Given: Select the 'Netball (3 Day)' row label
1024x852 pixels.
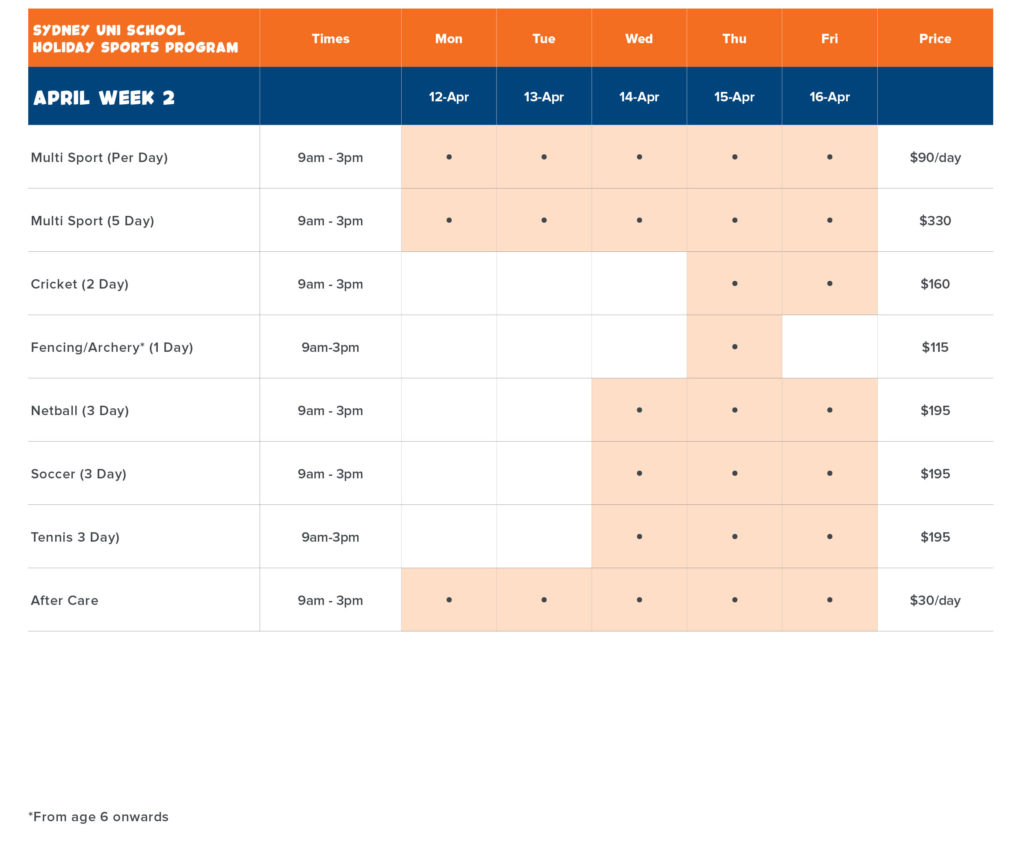Looking at the screenshot, I should pos(80,411).
